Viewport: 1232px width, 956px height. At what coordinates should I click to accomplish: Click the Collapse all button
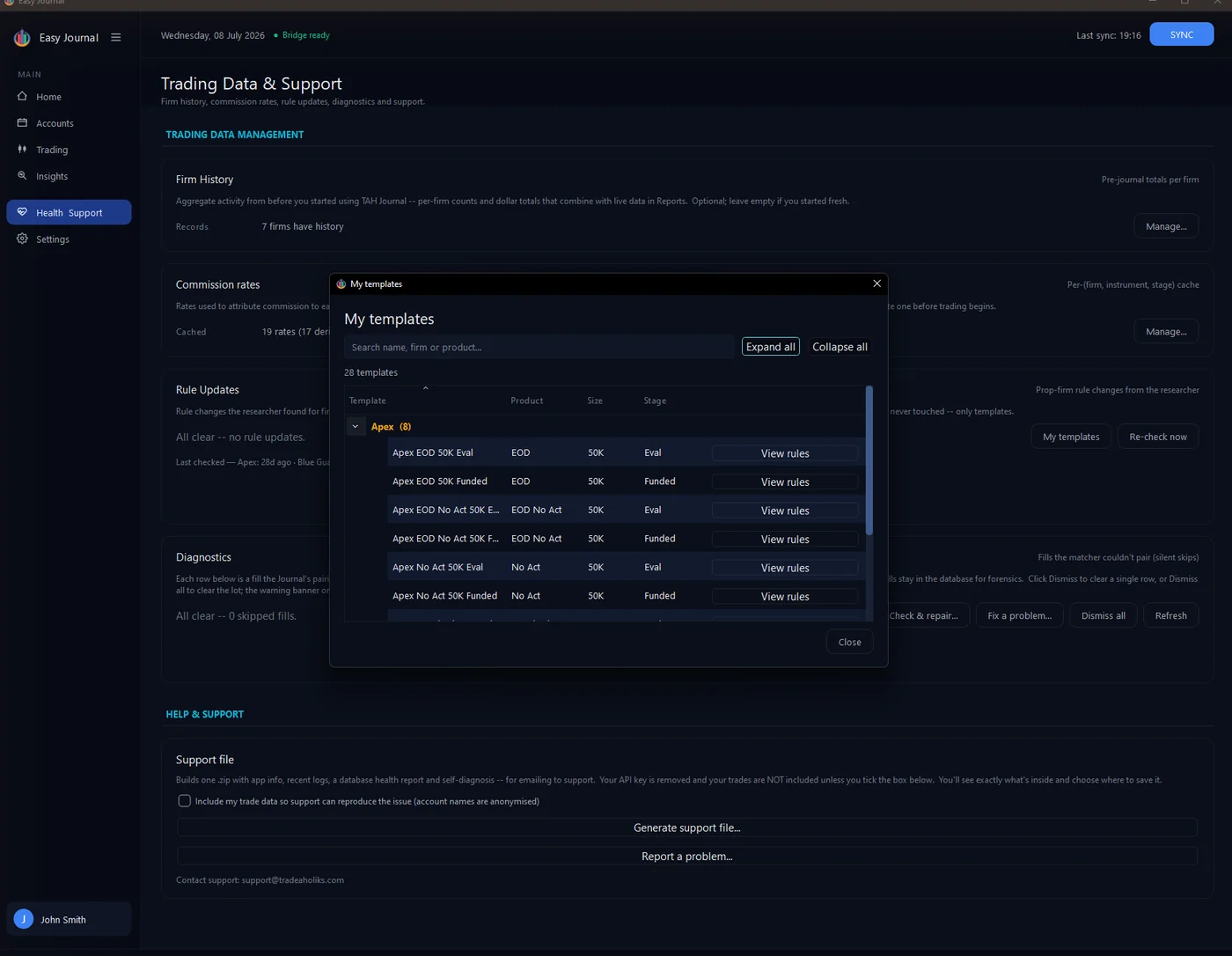pyautogui.click(x=840, y=347)
